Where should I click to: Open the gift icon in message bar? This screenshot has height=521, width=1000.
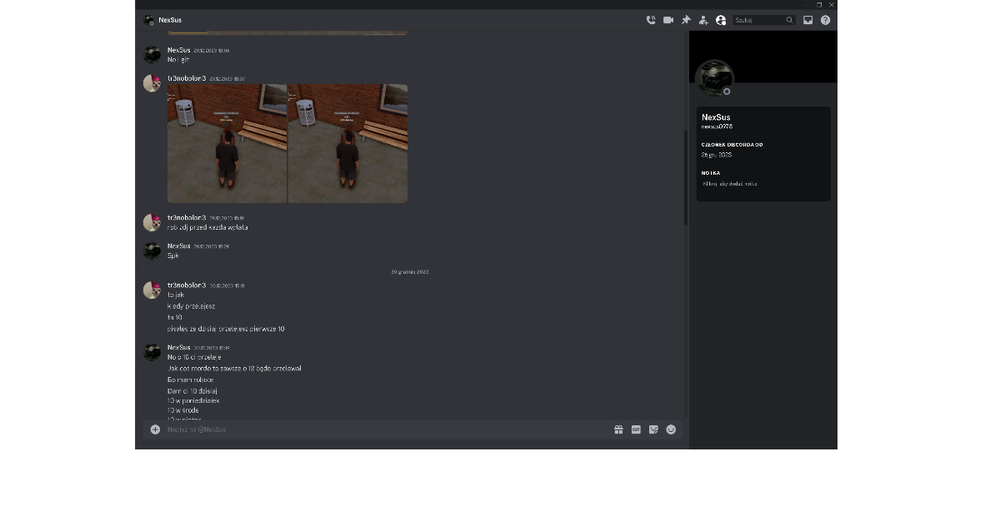coord(619,429)
